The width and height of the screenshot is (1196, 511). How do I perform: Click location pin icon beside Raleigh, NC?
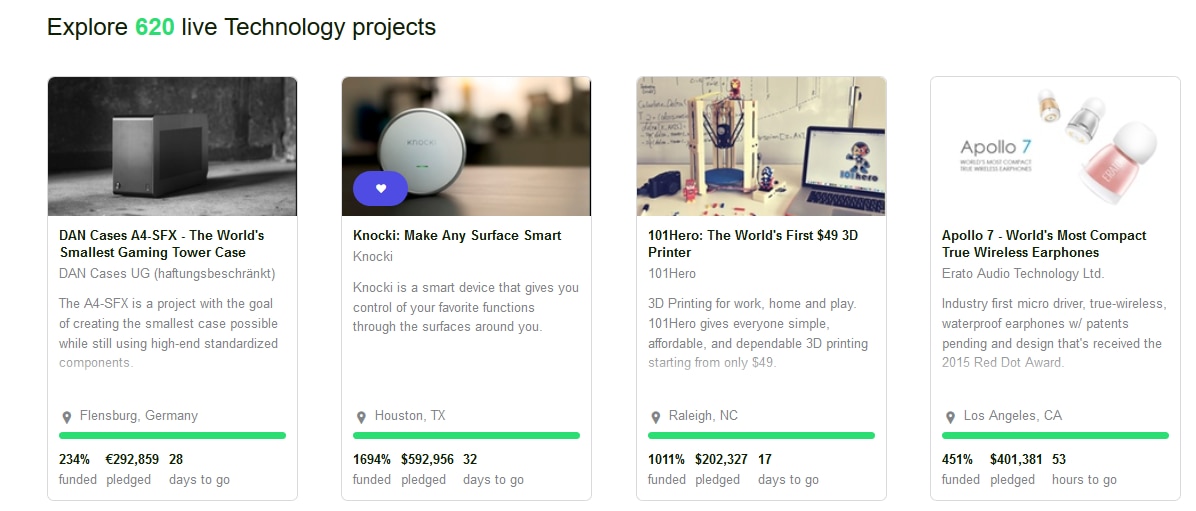click(x=656, y=417)
